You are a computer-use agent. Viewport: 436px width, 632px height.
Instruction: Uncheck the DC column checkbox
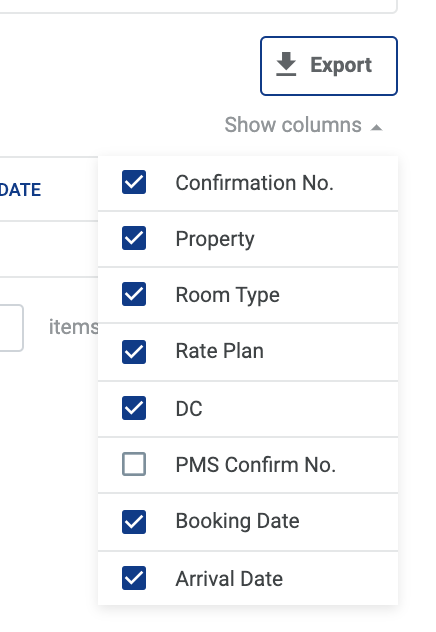tap(134, 408)
